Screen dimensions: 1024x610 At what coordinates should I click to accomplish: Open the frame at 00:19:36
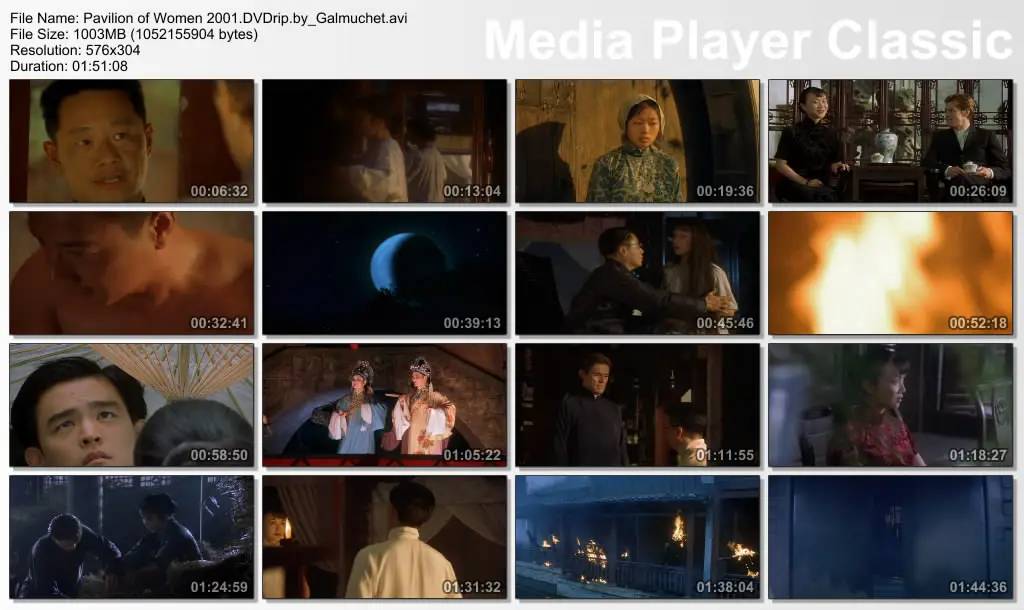tap(637, 141)
